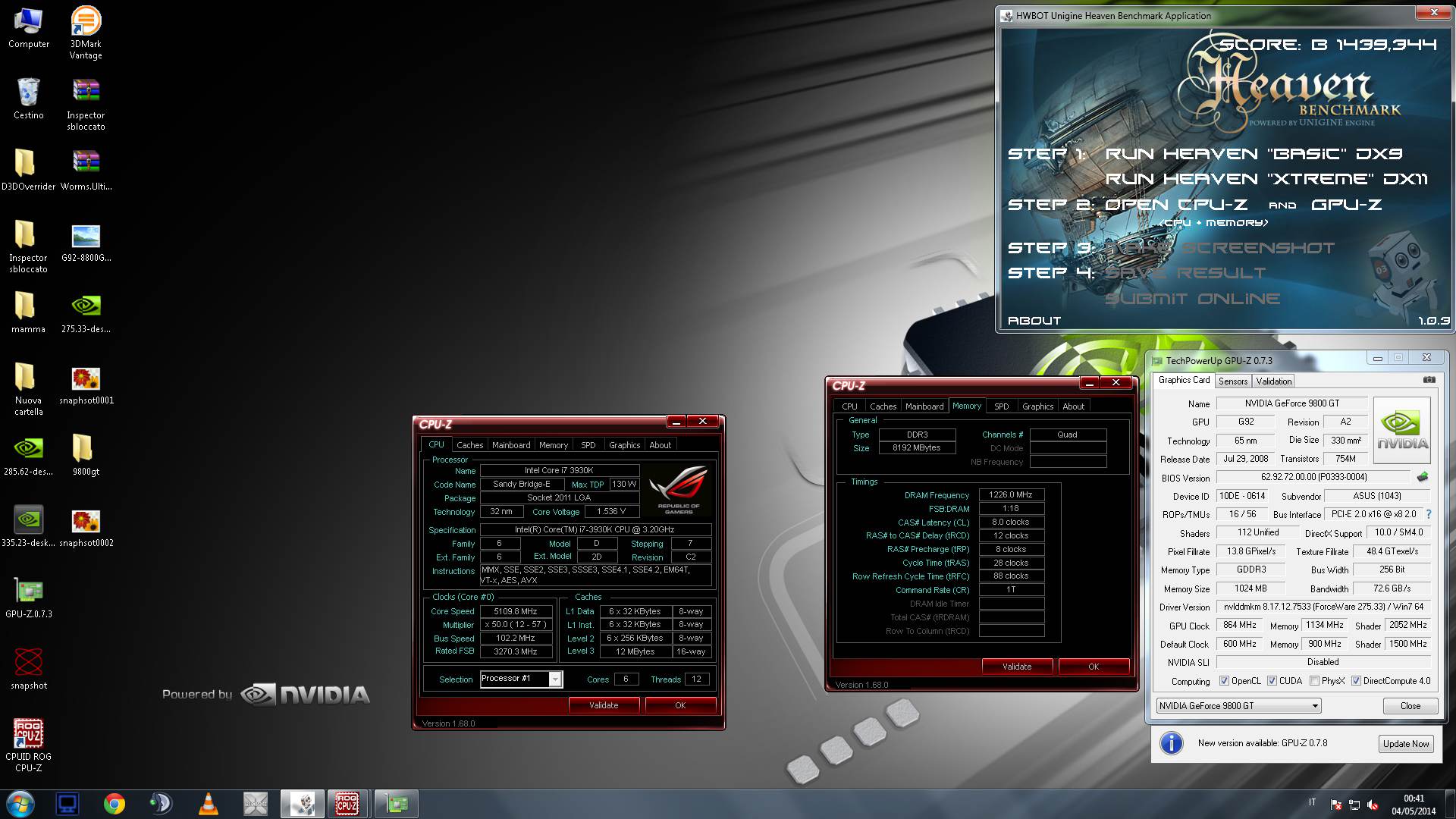This screenshot has width=1456, height=819.
Task: Open Inspector sbloccato archive icon
Action: (x=86, y=105)
